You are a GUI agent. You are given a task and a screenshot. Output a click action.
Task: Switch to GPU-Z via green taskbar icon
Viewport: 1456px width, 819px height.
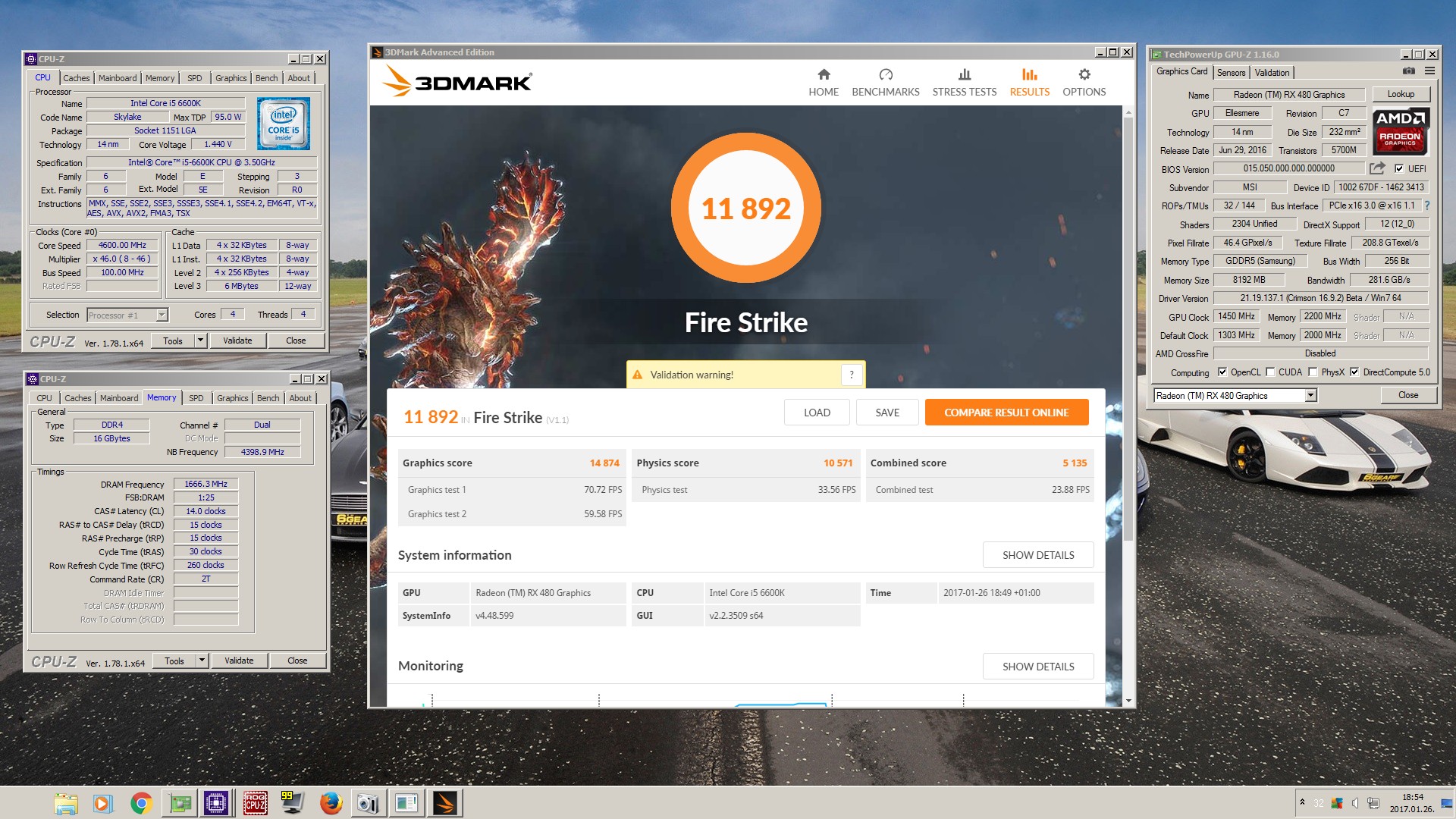(180, 803)
